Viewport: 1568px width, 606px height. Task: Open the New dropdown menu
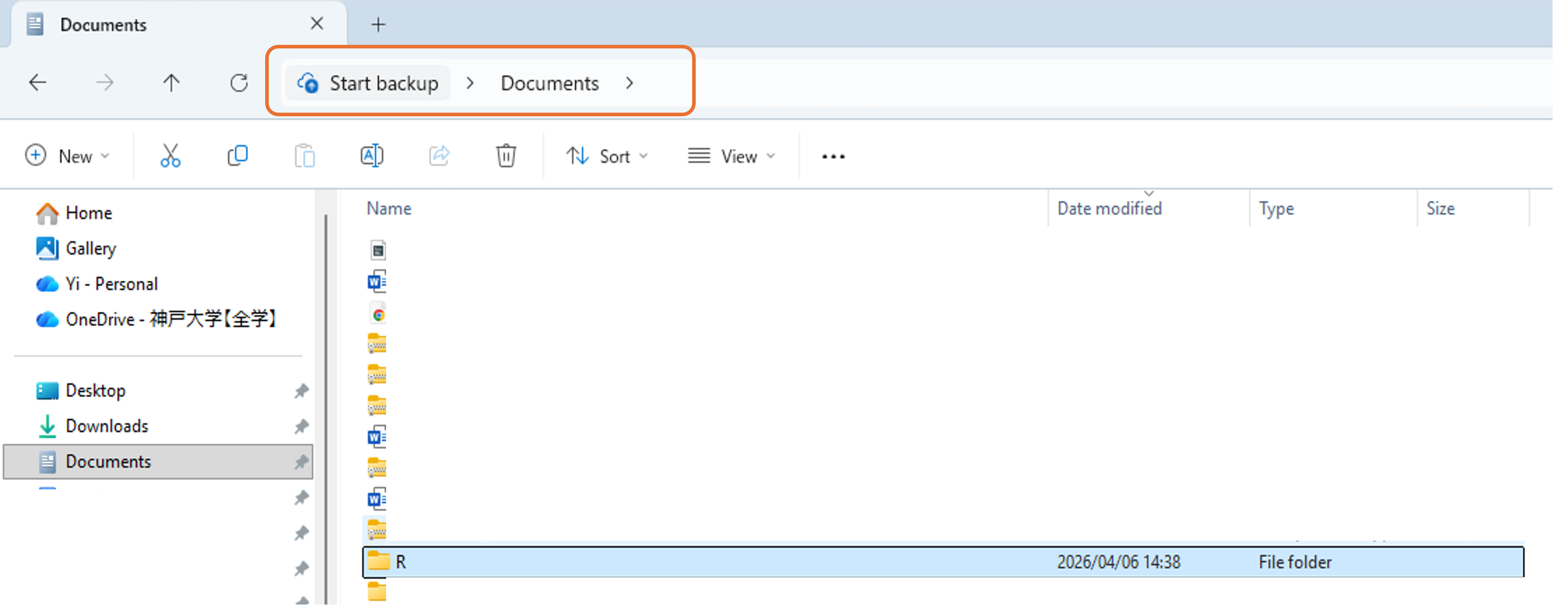pos(67,156)
